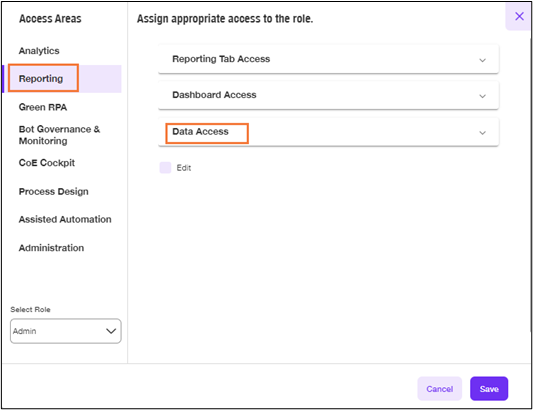The width and height of the screenshot is (533, 410).
Task: Tick the Edit checkbox
Action: (x=165, y=168)
